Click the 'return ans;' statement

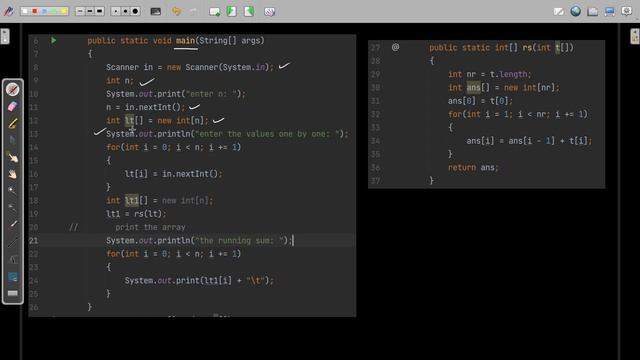(x=473, y=167)
